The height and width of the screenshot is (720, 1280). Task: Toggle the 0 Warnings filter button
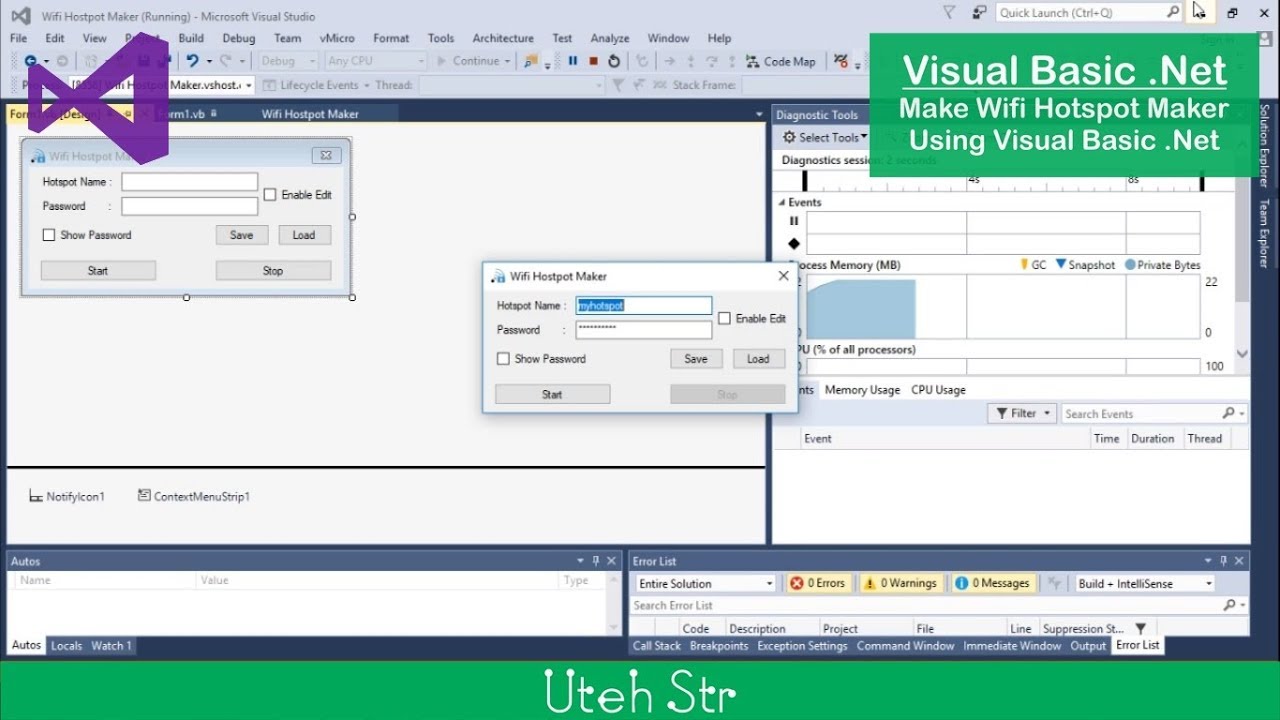(x=901, y=583)
